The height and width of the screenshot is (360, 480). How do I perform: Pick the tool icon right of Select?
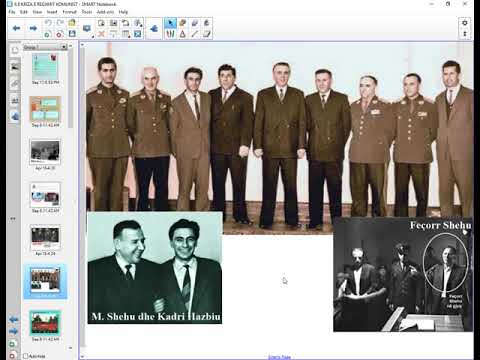tap(183, 23)
